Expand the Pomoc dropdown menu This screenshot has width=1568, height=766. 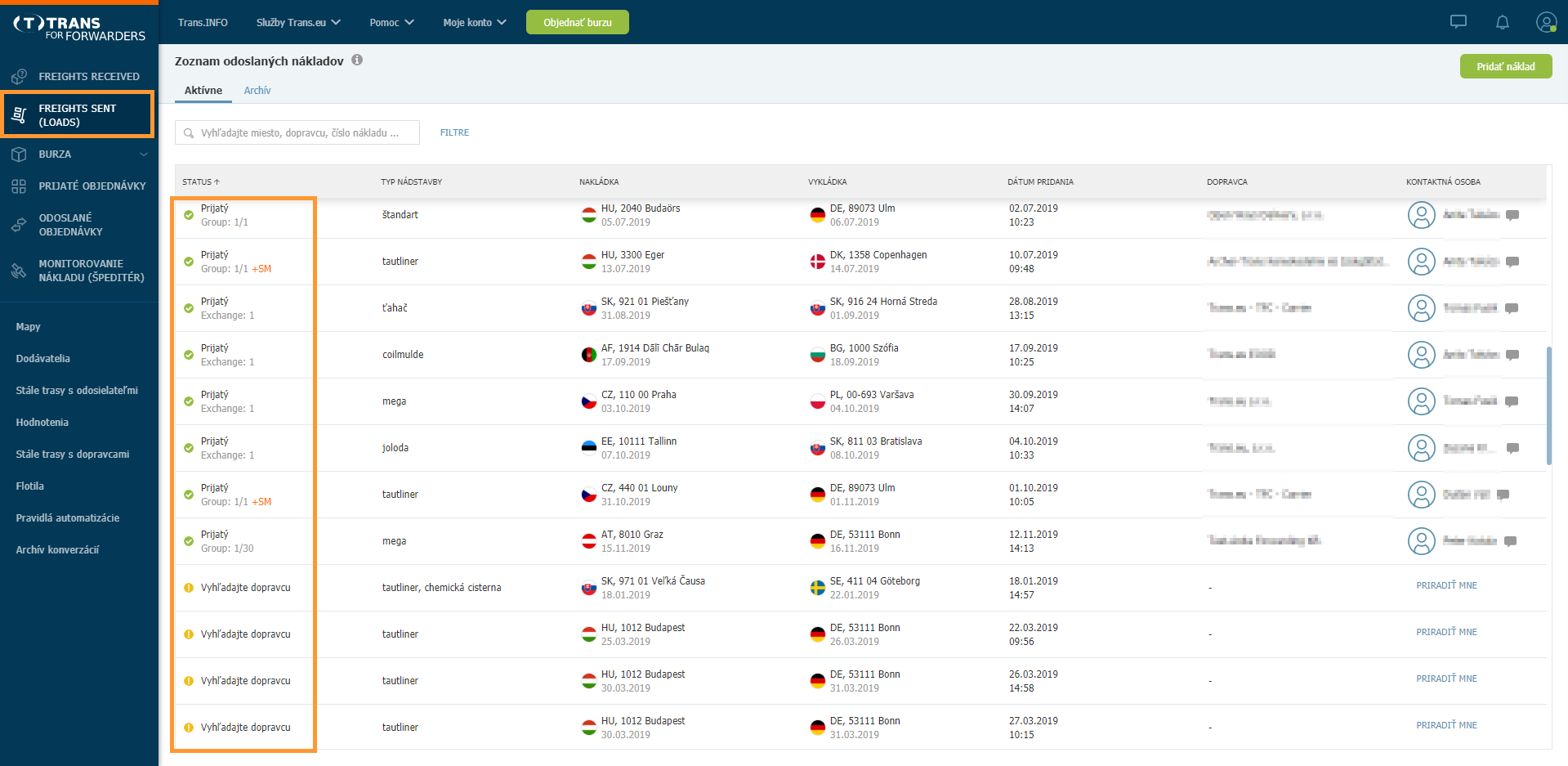pos(391,22)
